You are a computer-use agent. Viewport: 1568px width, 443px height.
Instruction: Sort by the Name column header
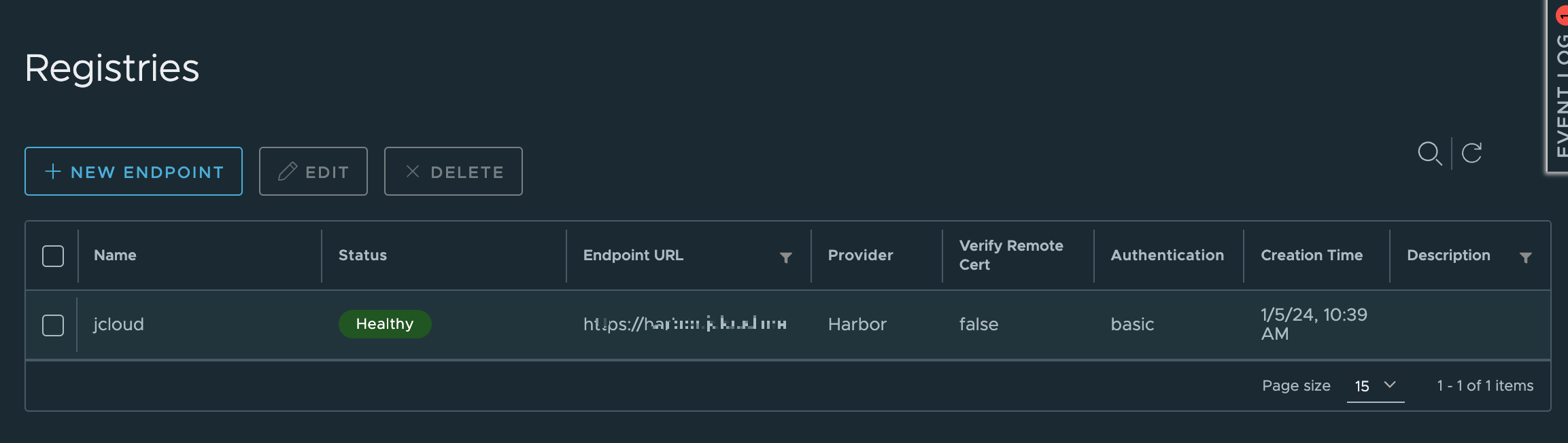coord(115,255)
